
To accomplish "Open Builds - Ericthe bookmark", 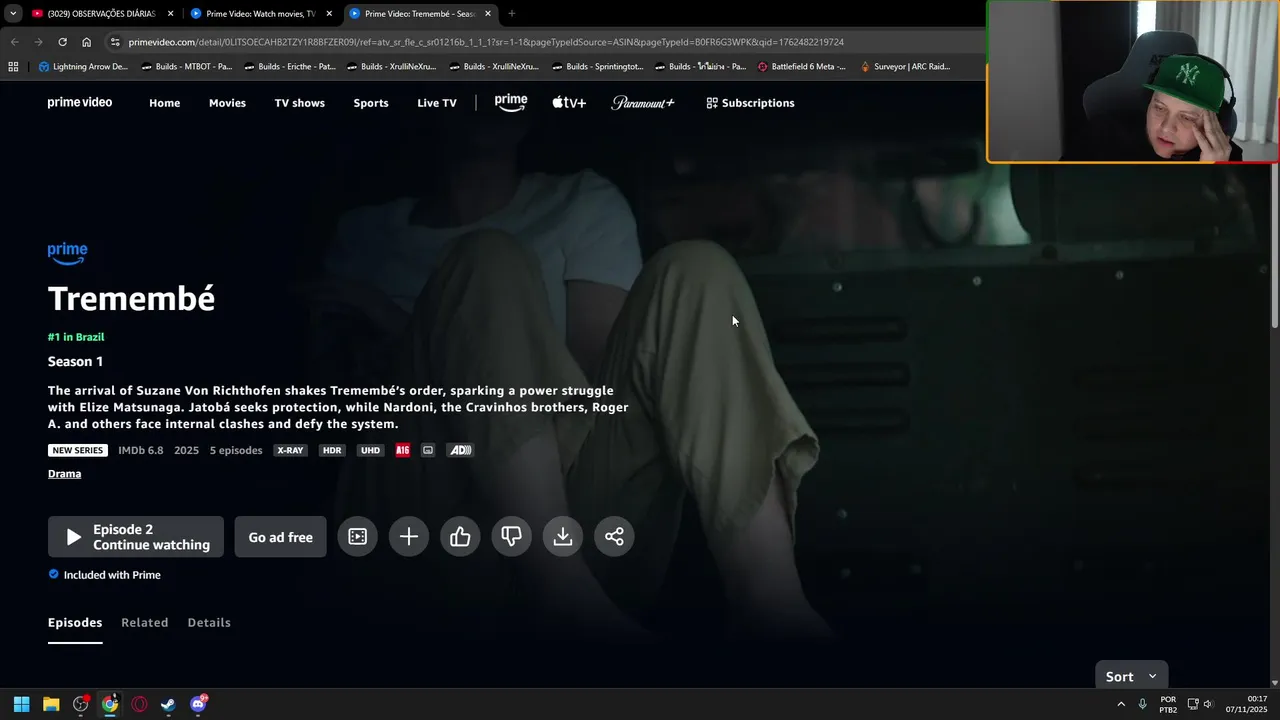I will pyautogui.click(x=290, y=67).
